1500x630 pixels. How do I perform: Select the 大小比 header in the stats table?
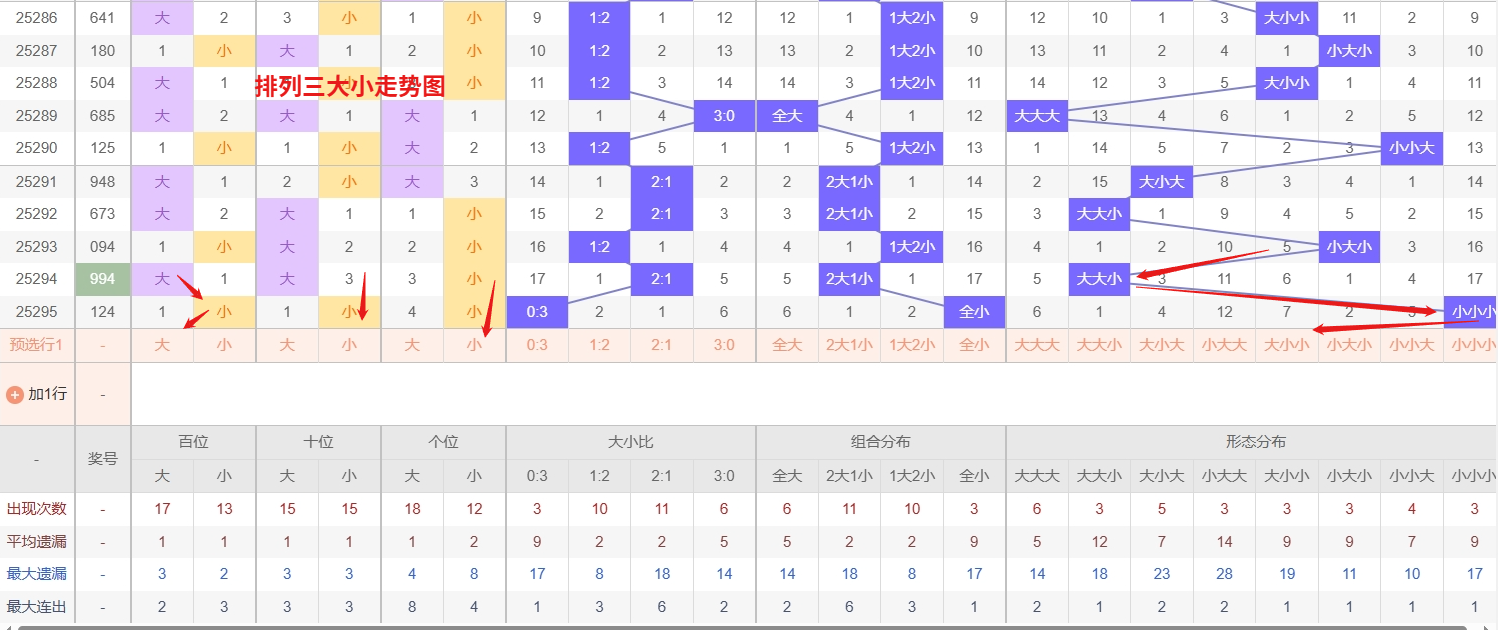pyautogui.click(x=630, y=442)
